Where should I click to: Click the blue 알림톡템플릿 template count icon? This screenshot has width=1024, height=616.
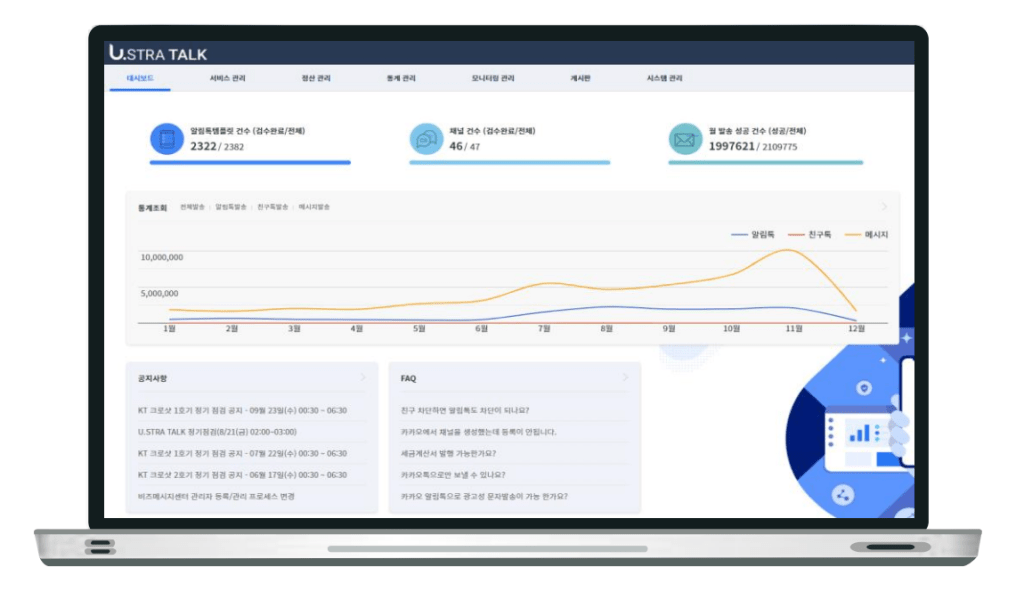point(167,139)
